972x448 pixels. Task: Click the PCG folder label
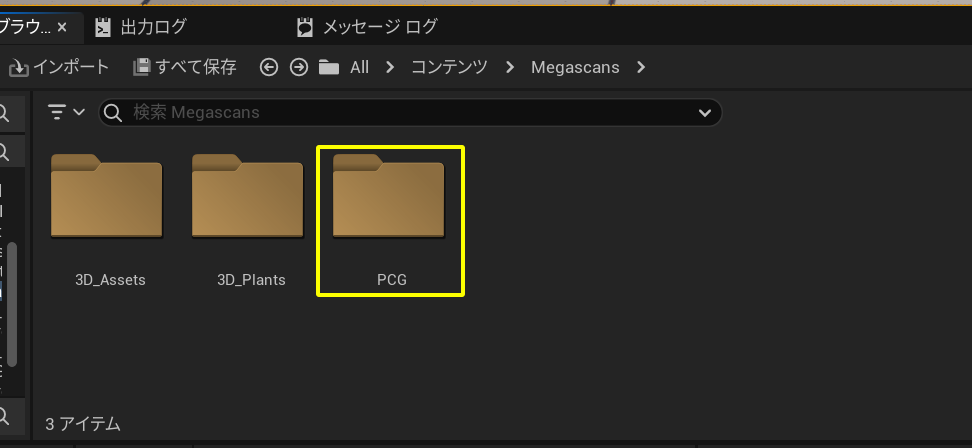[392, 280]
